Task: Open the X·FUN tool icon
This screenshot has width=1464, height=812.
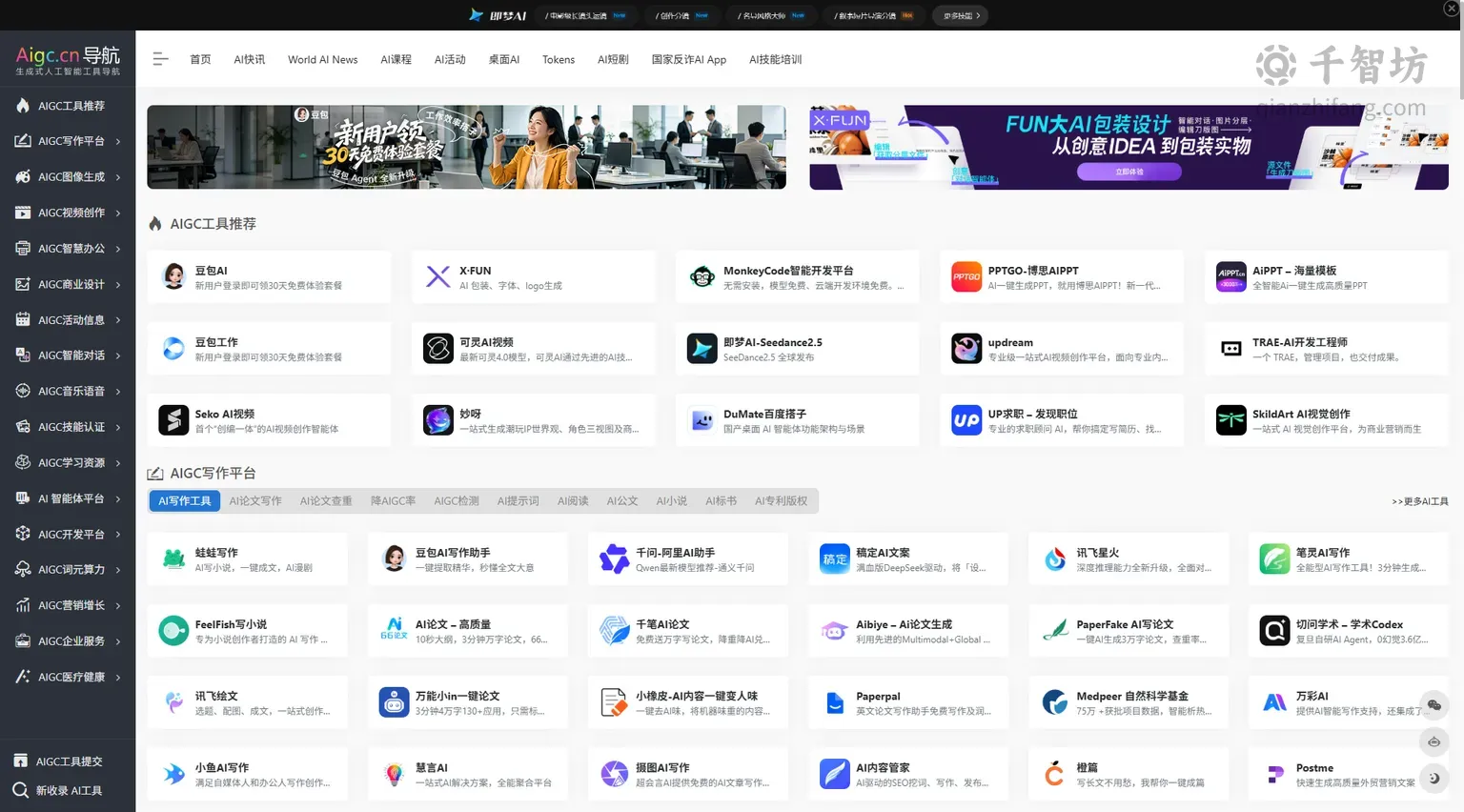Action: click(437, 277)
